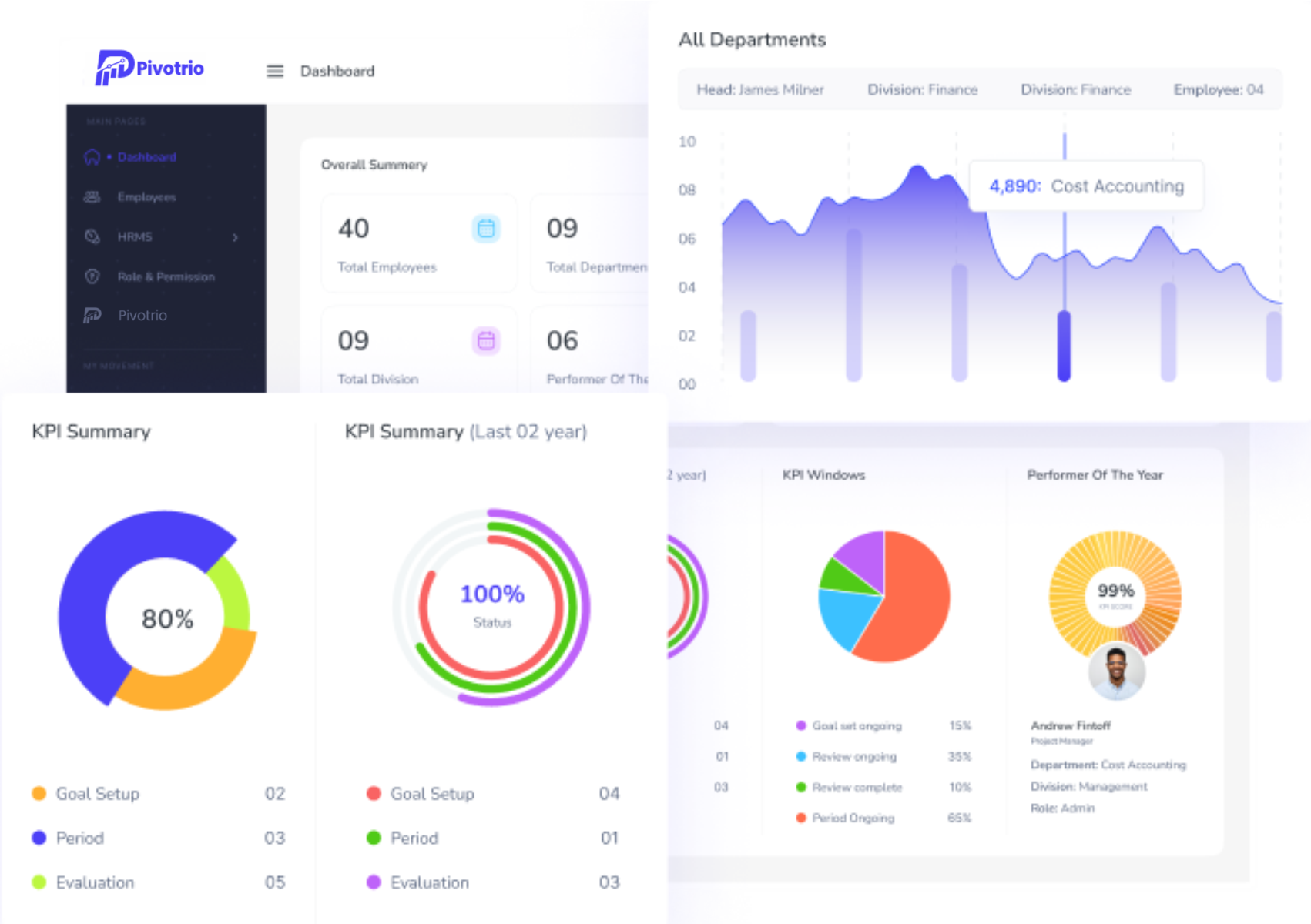Click the KPI Summary (Last 02 year) heading
This screenshot has height=924, width=1311.
coord(465,431)
